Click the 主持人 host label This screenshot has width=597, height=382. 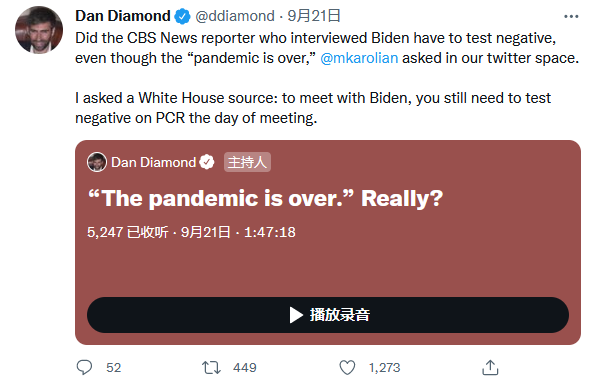point(247,162)
